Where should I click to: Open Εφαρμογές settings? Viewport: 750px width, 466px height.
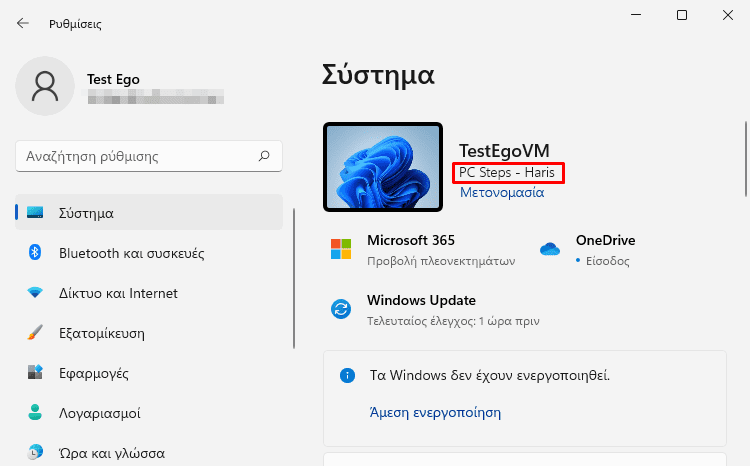point(149,373)
